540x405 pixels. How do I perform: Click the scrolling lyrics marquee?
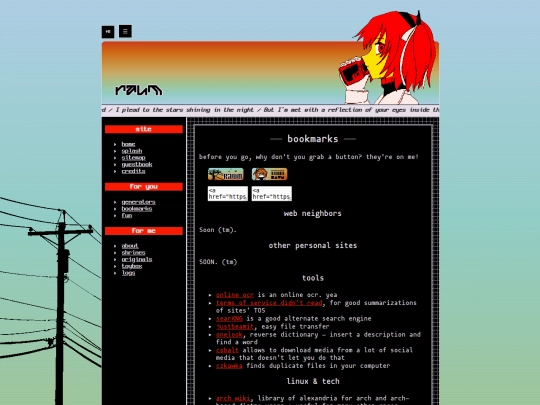[x=270, y=110]
